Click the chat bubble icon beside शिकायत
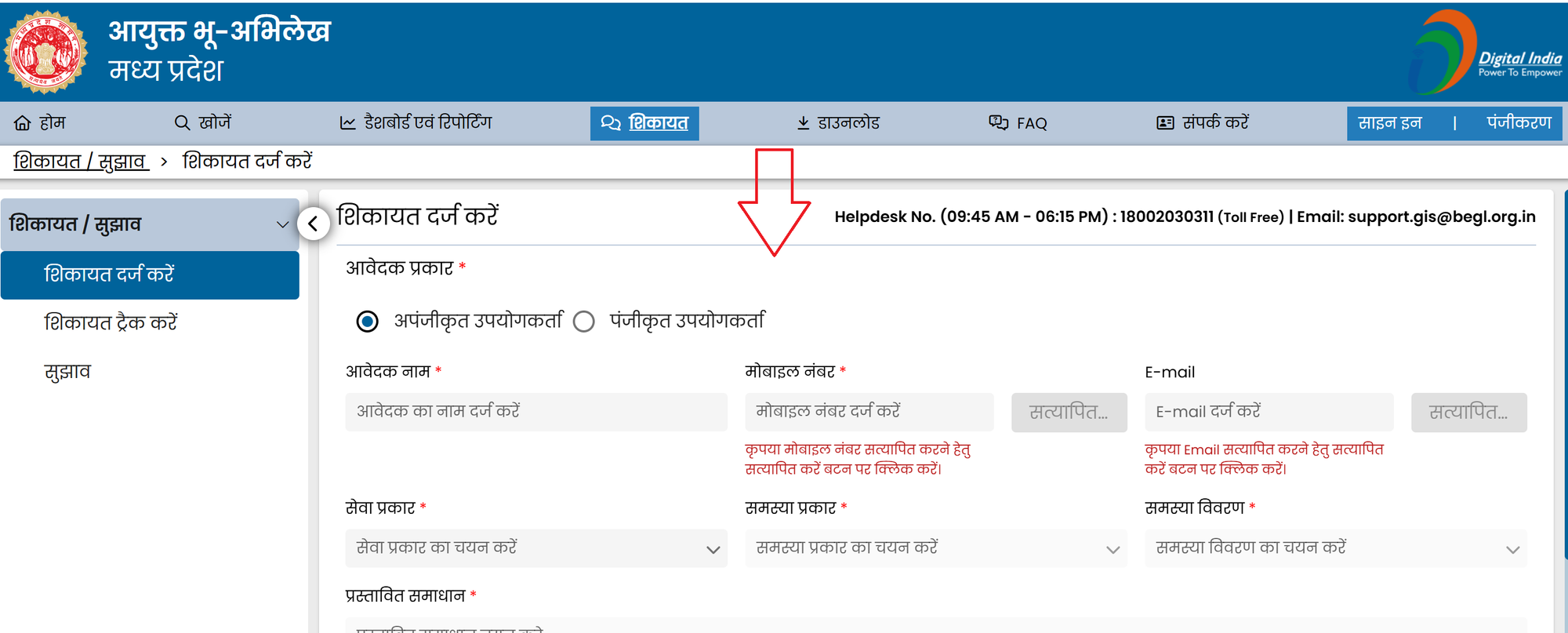The image size is (1568, 633). pyautogui.click(x=611, y=123)
